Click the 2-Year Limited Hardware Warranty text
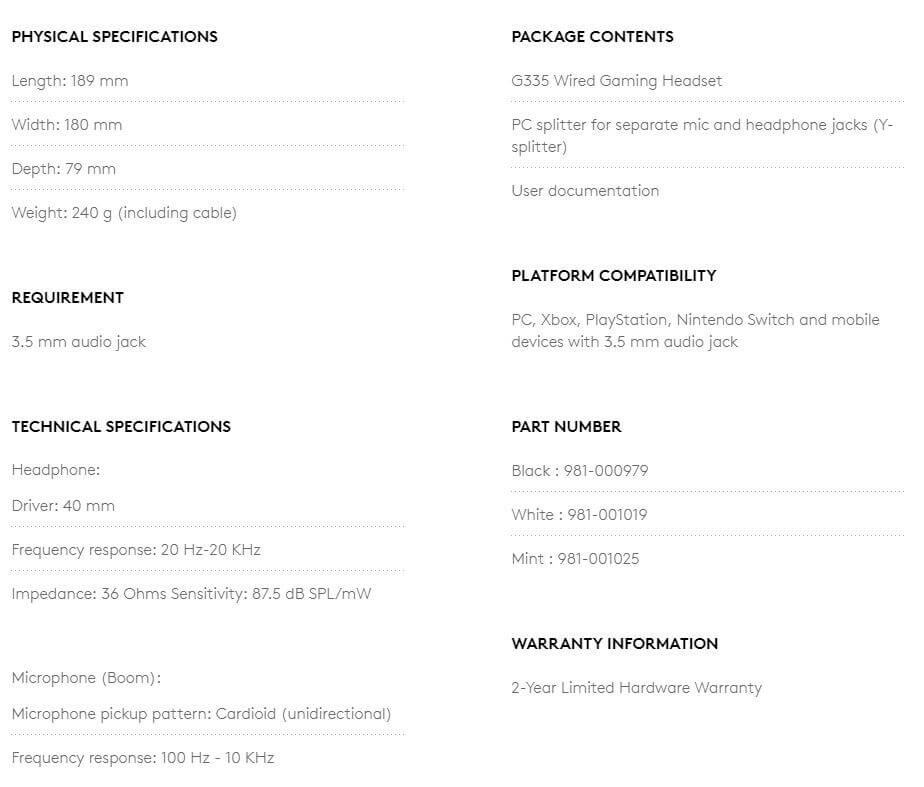 636,688
